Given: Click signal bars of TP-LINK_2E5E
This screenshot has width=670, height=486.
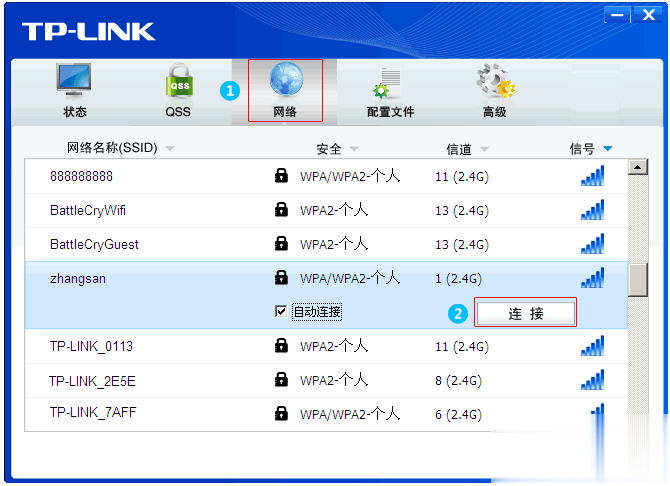Looking at the screenshot, I should point(593,380).
